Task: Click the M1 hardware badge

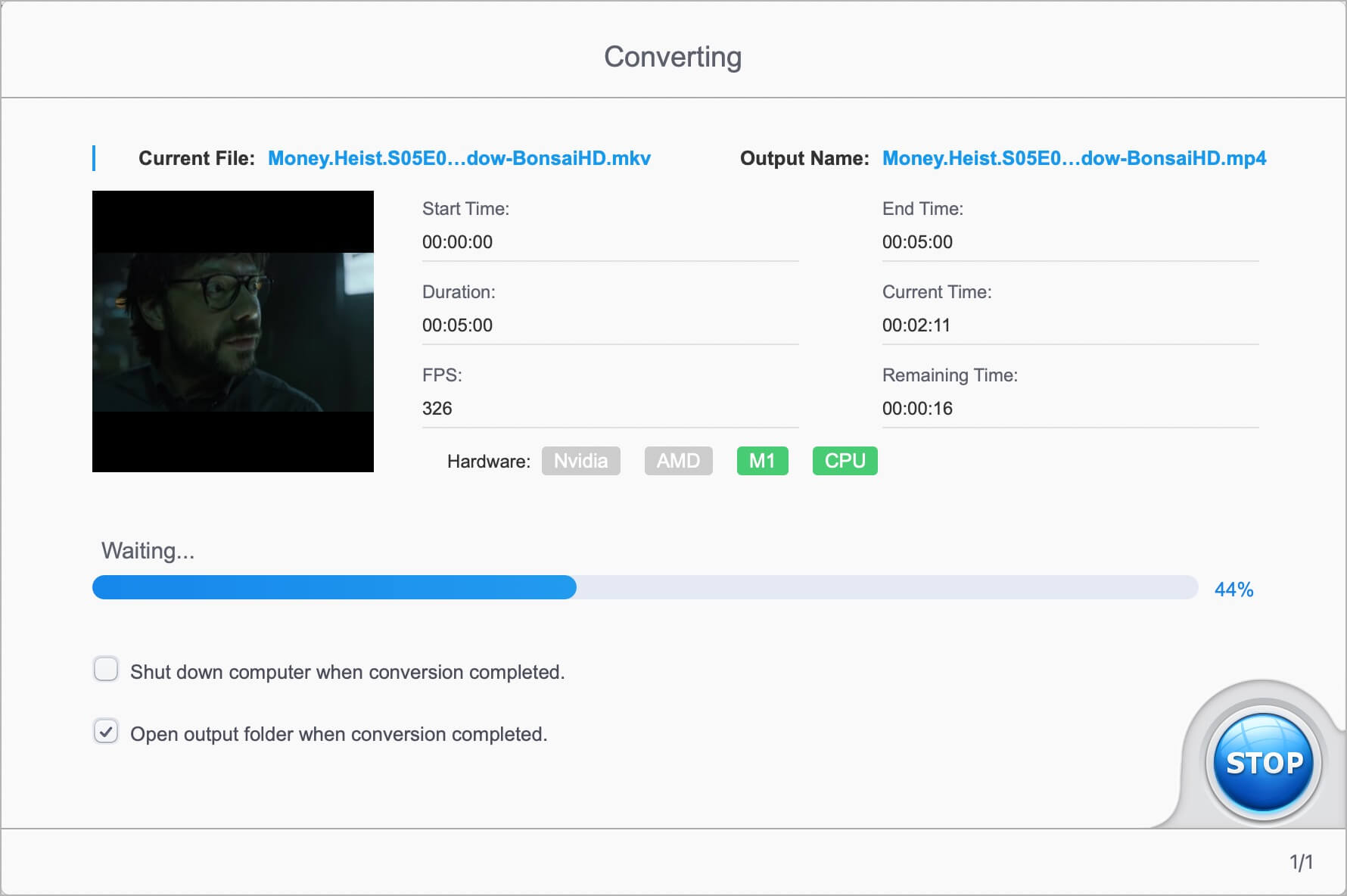Action: coord(762,461)
